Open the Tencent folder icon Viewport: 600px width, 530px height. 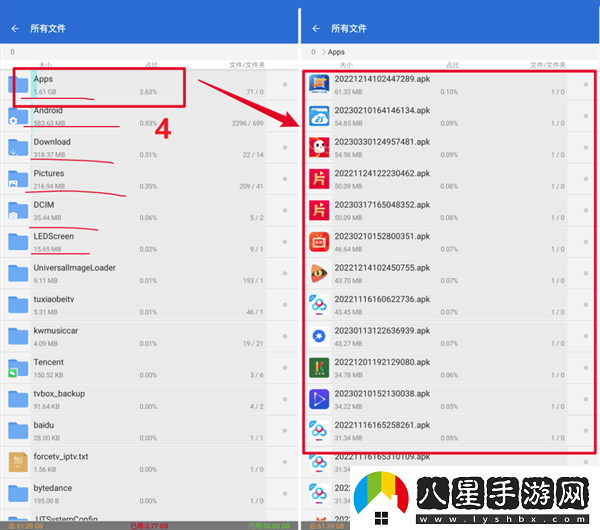click(18, 368)
